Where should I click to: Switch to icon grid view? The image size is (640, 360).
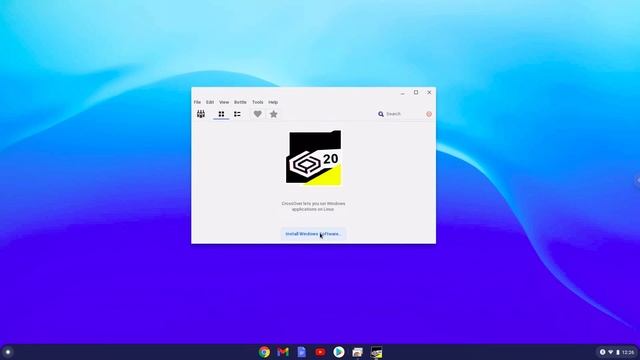pos(221,114)
